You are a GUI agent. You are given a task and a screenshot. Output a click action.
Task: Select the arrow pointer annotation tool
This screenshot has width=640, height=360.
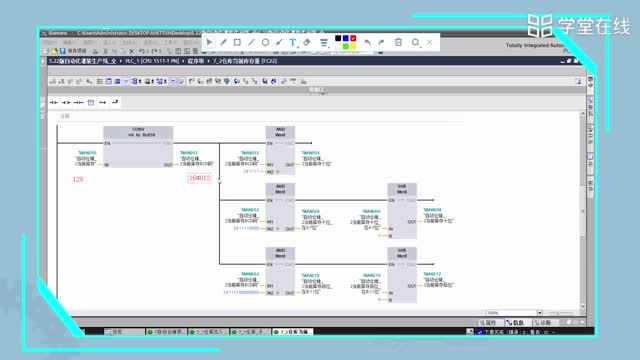(209, 42)
